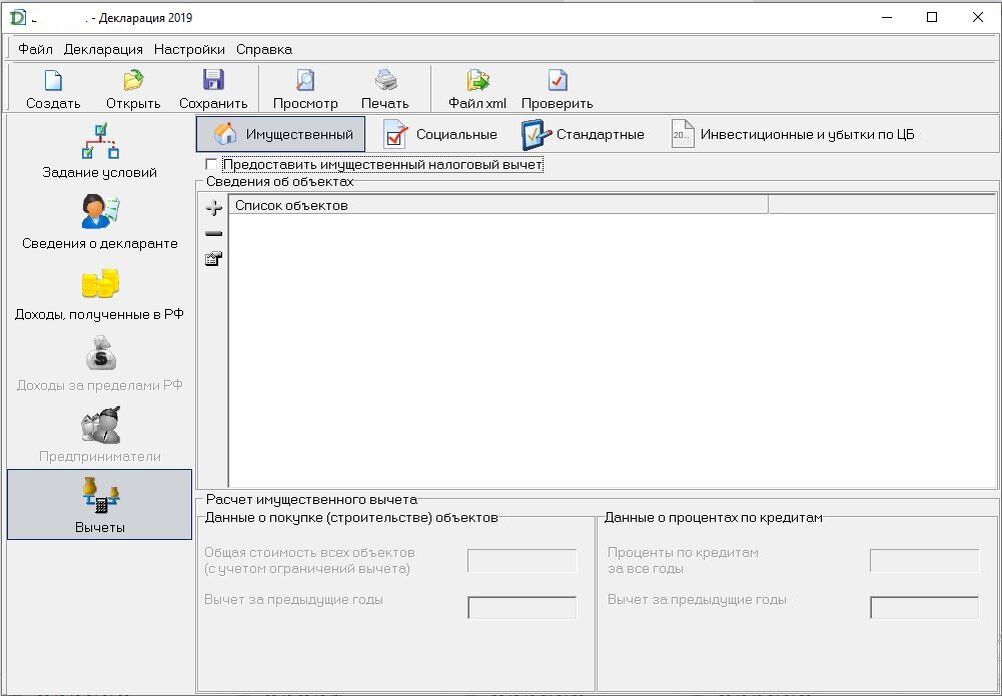Minimize the Декларация 2019 window
This screenshot has height=696, width=1002.
(887, 17)
